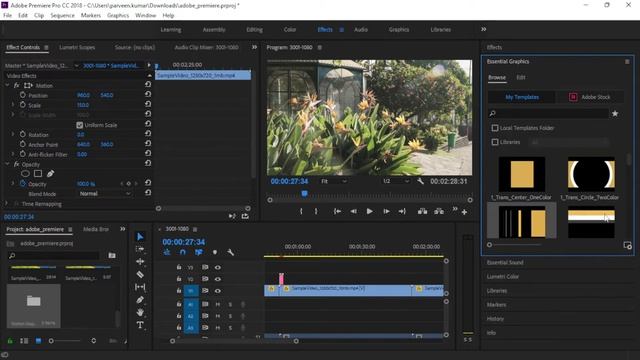
Task: Open timeline display settings wrench
Action: point(230,253)
